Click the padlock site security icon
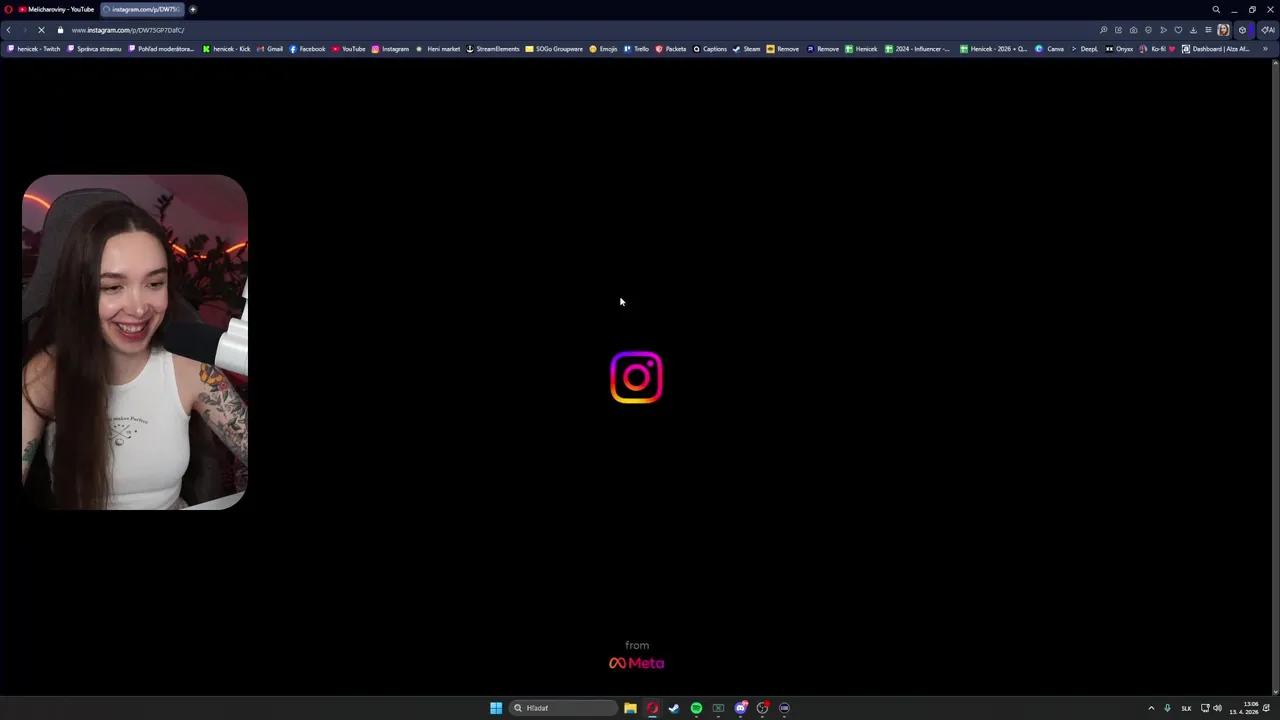Viewport: 1280px width, 720px height. 60,30
